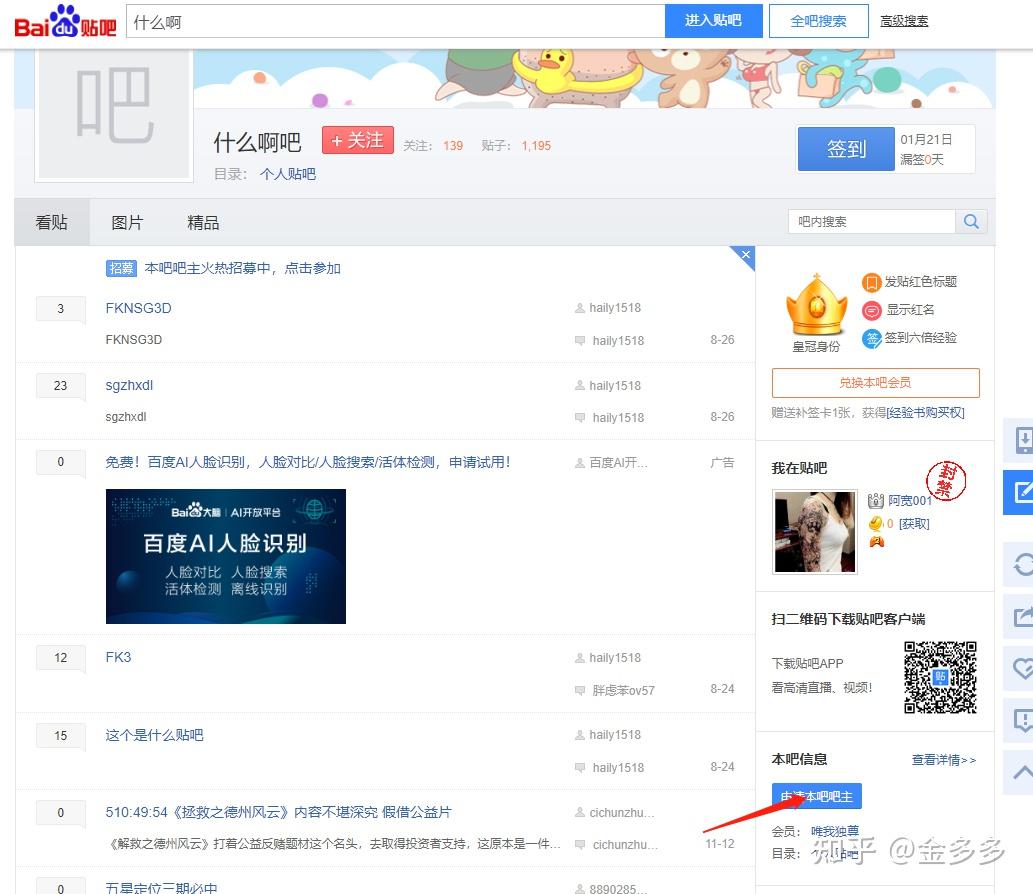The image size is (1033, 894).
Task: Click the 签到六倍经验 icon
Action: [871, 339]
